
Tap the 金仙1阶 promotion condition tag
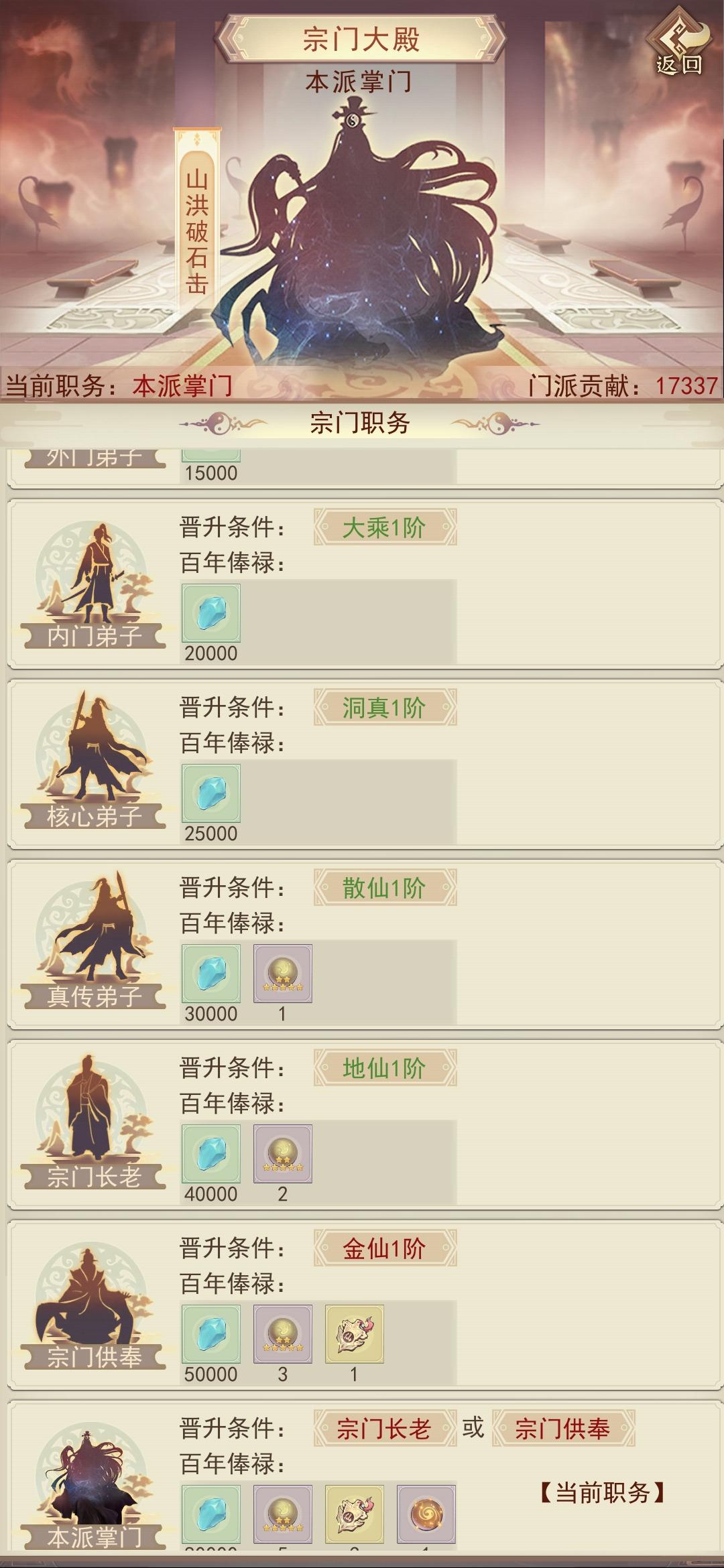[385, 1248]
